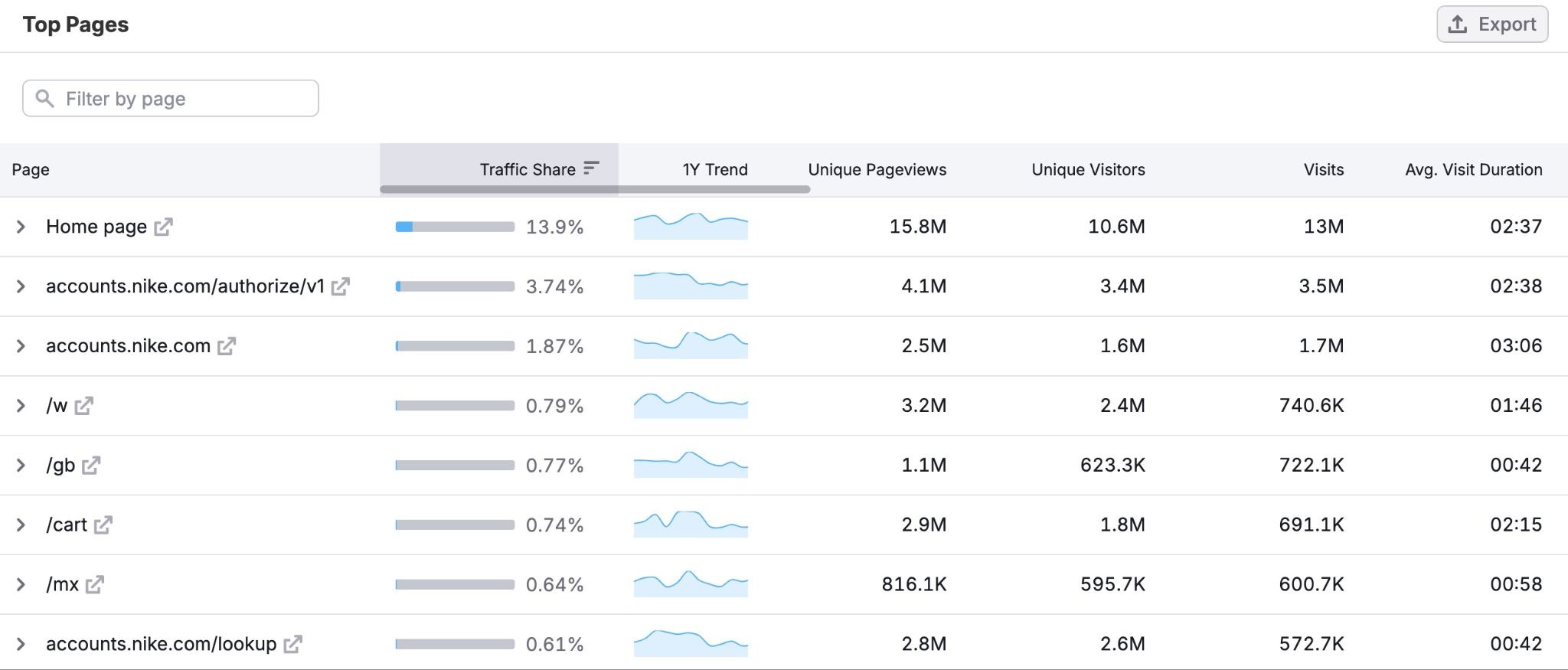Expand the accounts.nike.com/lookup row
The width and height of the screenshot is (1568, 670).
click(x=21, y=645)
